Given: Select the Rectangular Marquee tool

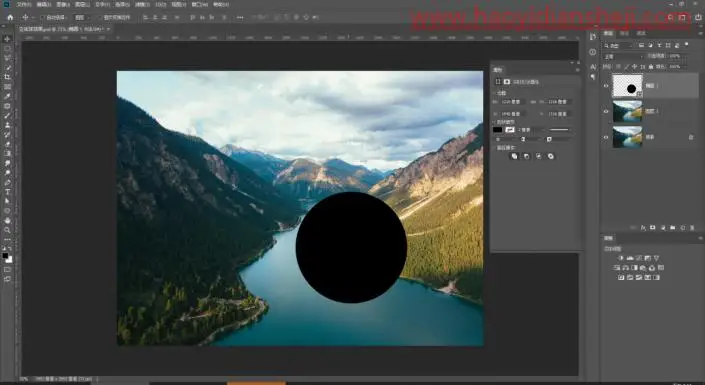Looking at the screenshot, I should point(7,49).
